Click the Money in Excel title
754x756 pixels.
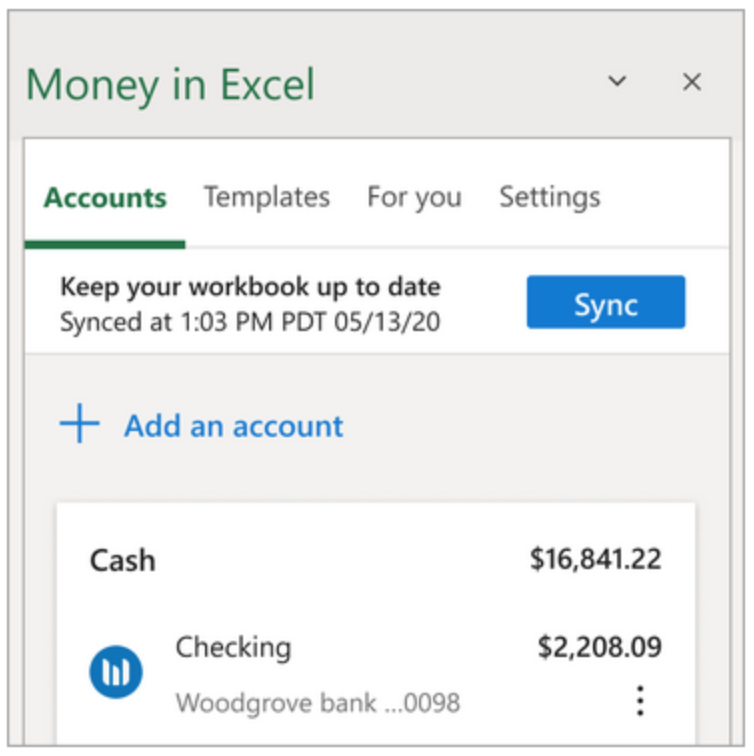point(170,85)
